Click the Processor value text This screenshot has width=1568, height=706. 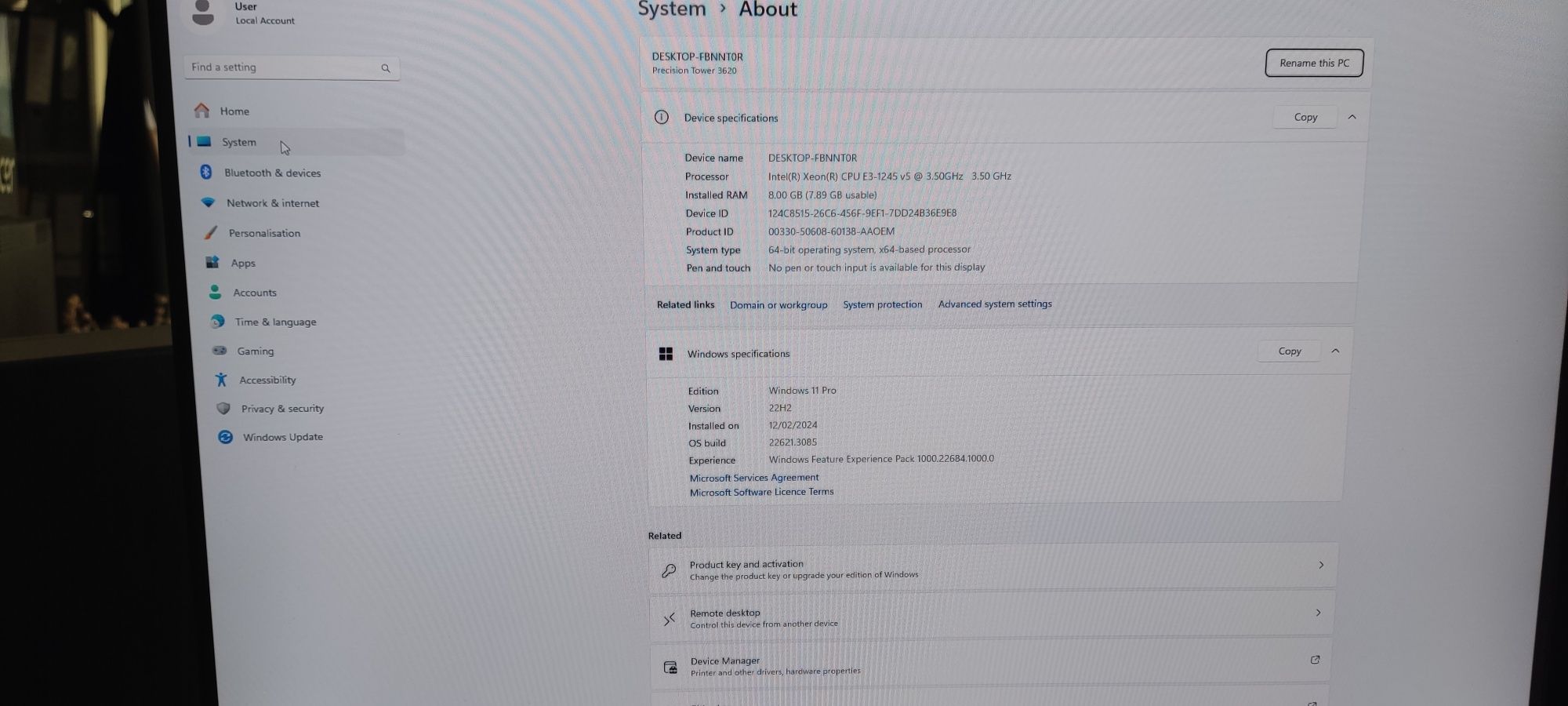(x=889, y=176)
